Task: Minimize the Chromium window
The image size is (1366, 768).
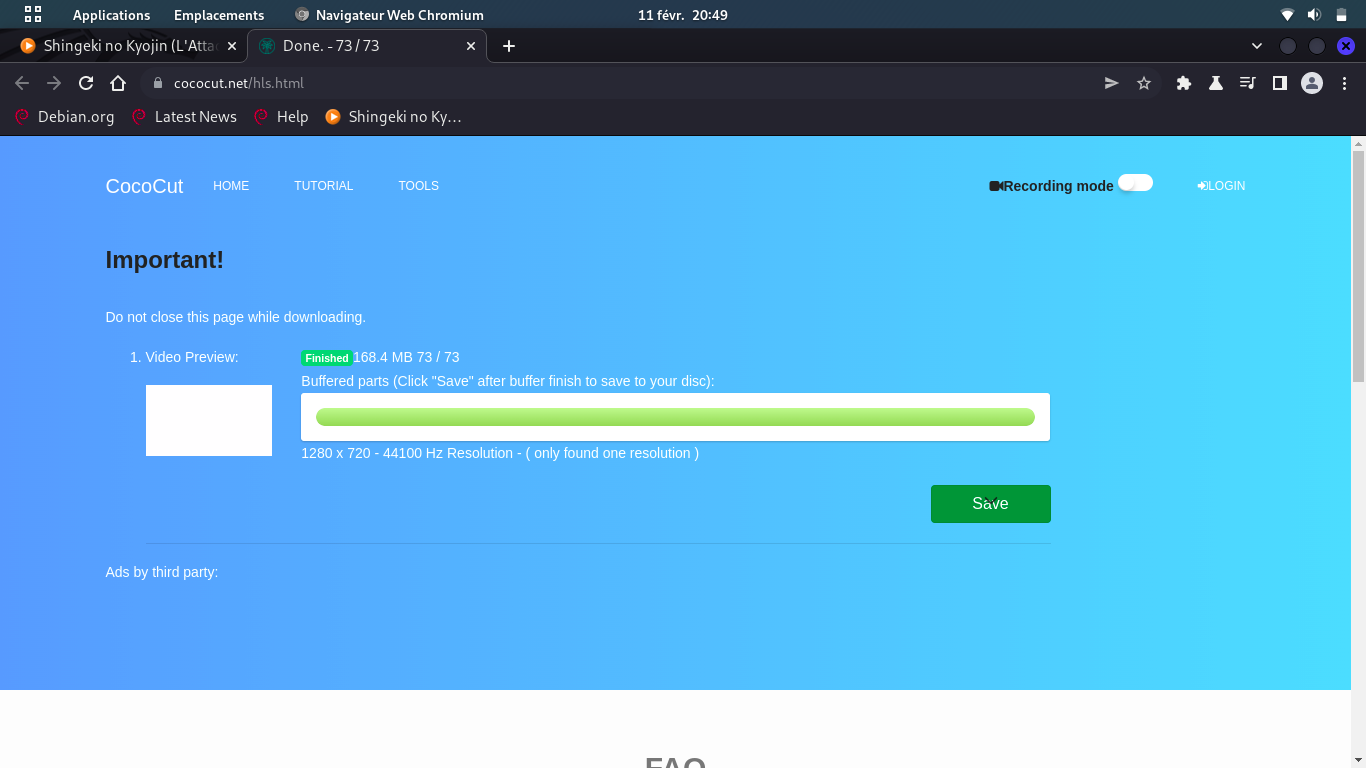Action: [1288, 46]
